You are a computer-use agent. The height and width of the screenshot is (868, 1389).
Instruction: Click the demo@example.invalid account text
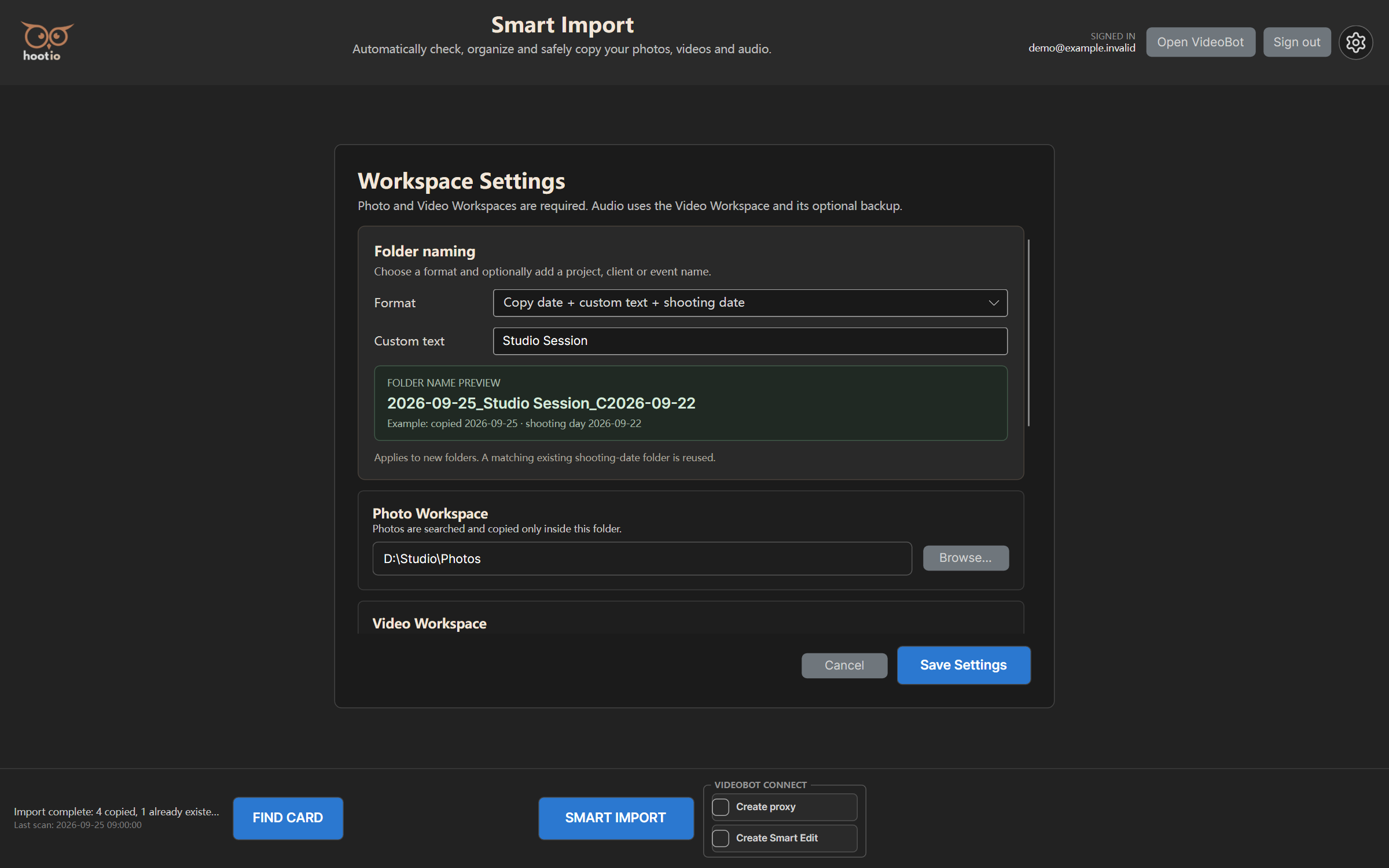tap(1082, 48)
